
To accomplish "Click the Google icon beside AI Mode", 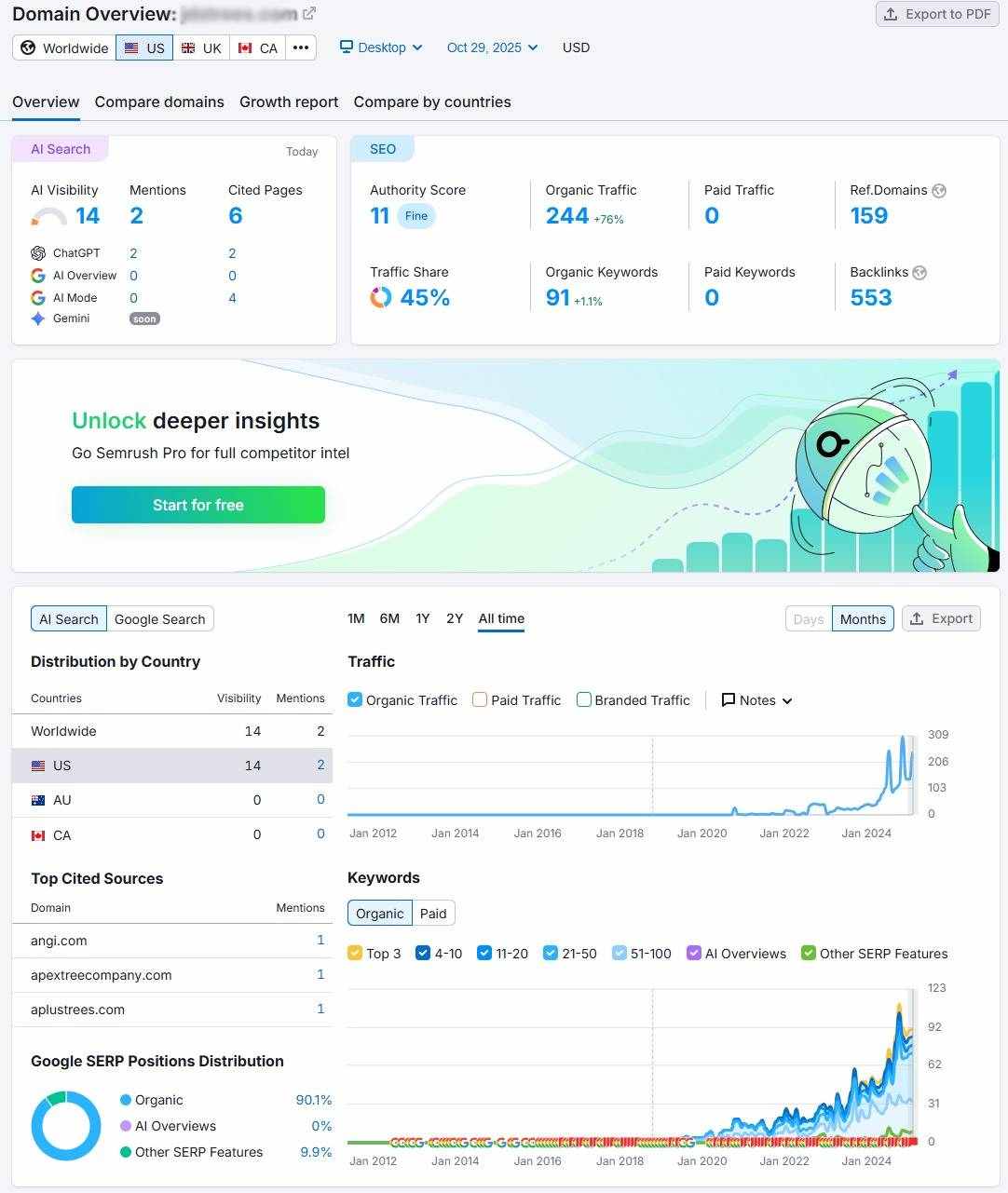I will [38, 298].
